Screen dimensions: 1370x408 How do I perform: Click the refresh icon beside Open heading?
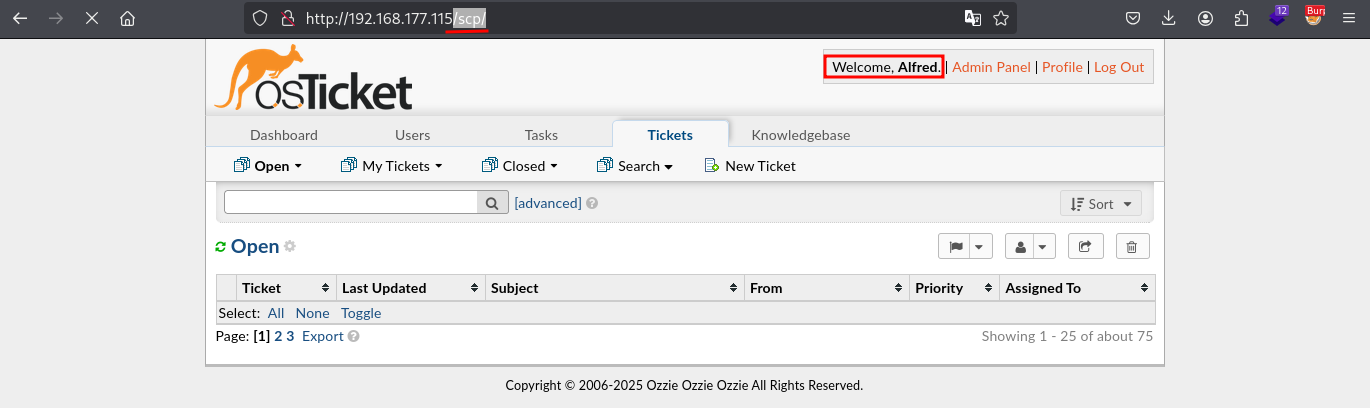[221, 247]
